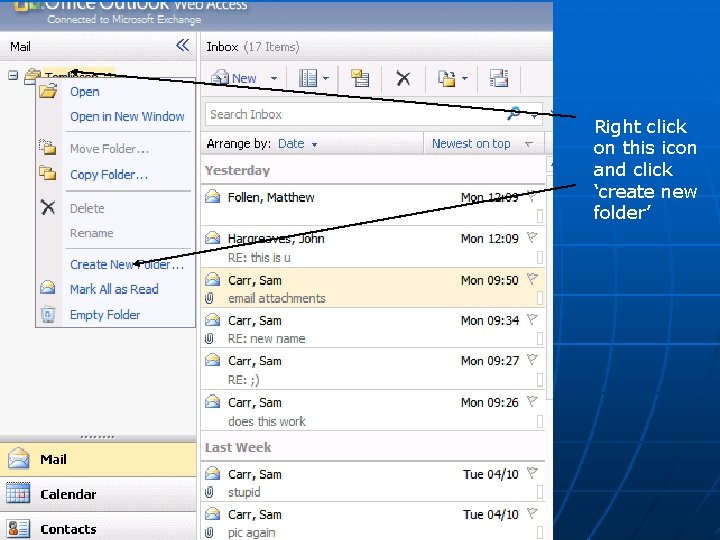
Task: Click the Move Folder... menu entry
Action: tap(109, 149)
